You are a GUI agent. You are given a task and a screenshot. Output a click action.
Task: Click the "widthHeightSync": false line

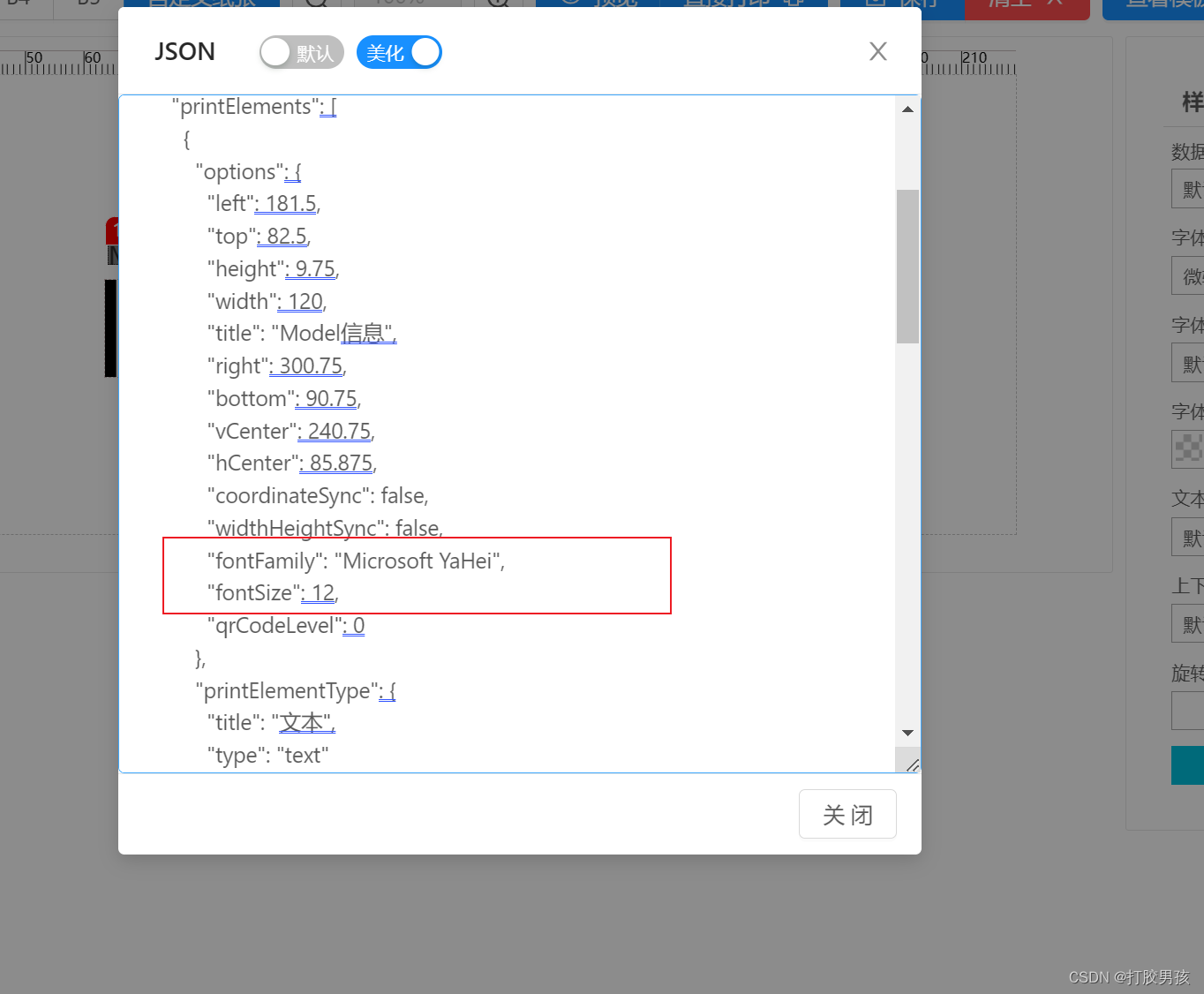(326, 529)
